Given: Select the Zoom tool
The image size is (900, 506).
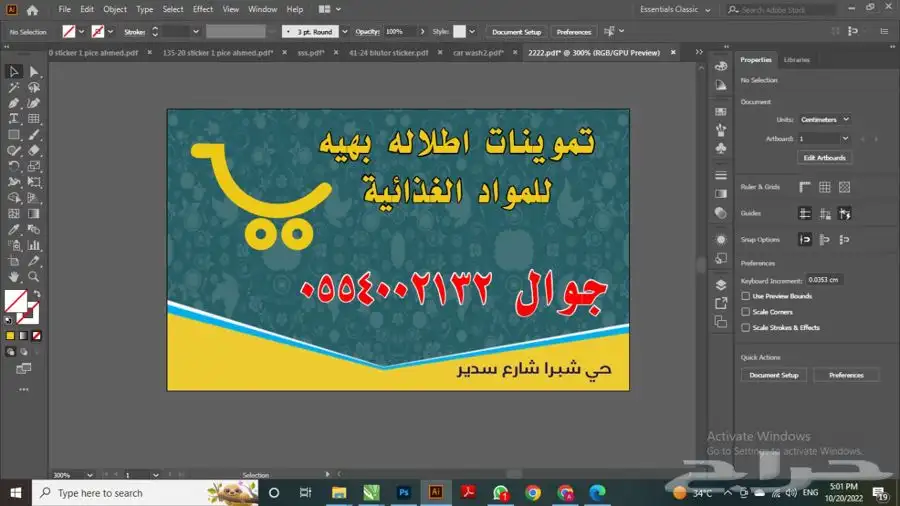Looking at the screenshot, I should [x=34, y=277].
